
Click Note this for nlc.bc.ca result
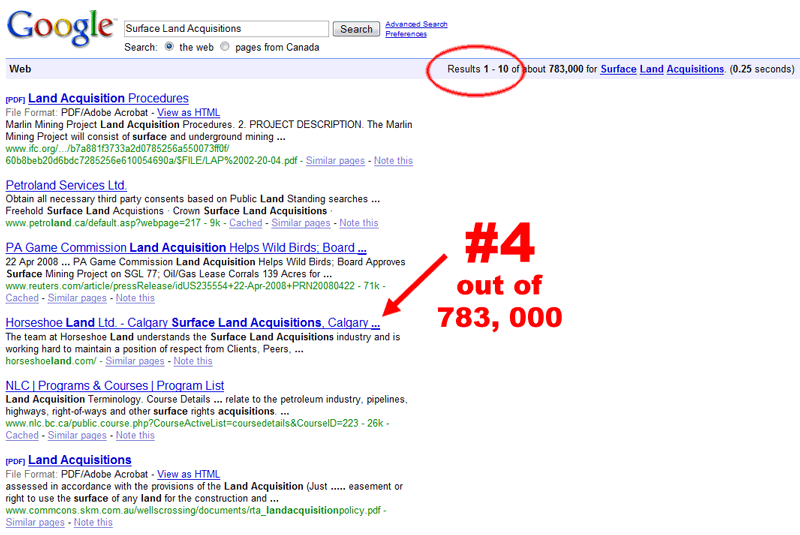[x=135, y=436]
